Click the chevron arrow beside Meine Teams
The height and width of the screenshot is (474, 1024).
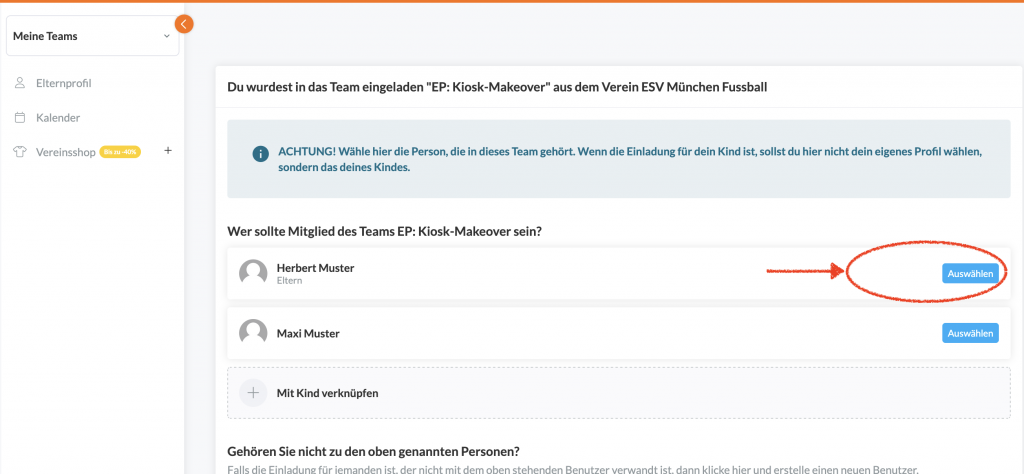[x=167, y=37]
